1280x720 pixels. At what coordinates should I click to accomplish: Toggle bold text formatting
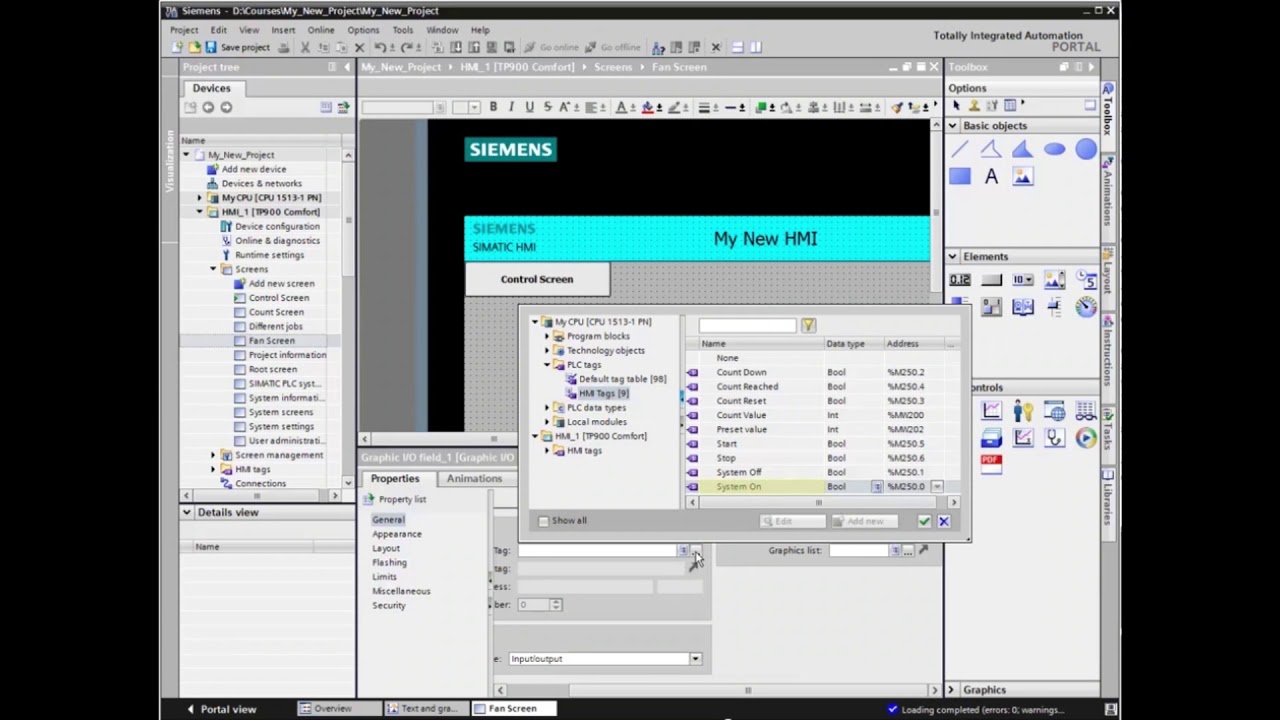click(x=493, y=107)
